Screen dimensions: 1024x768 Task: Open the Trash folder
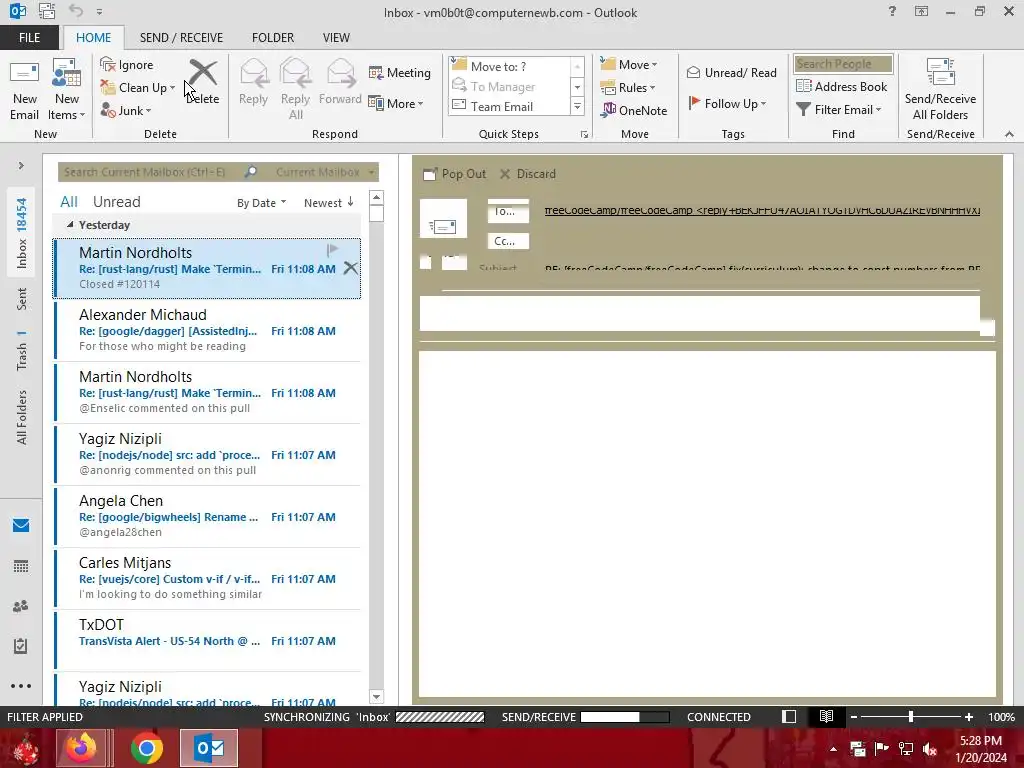(22, 351)
